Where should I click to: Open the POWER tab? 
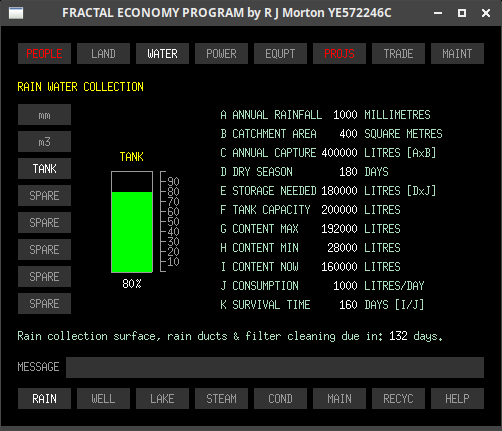point(221,53)
